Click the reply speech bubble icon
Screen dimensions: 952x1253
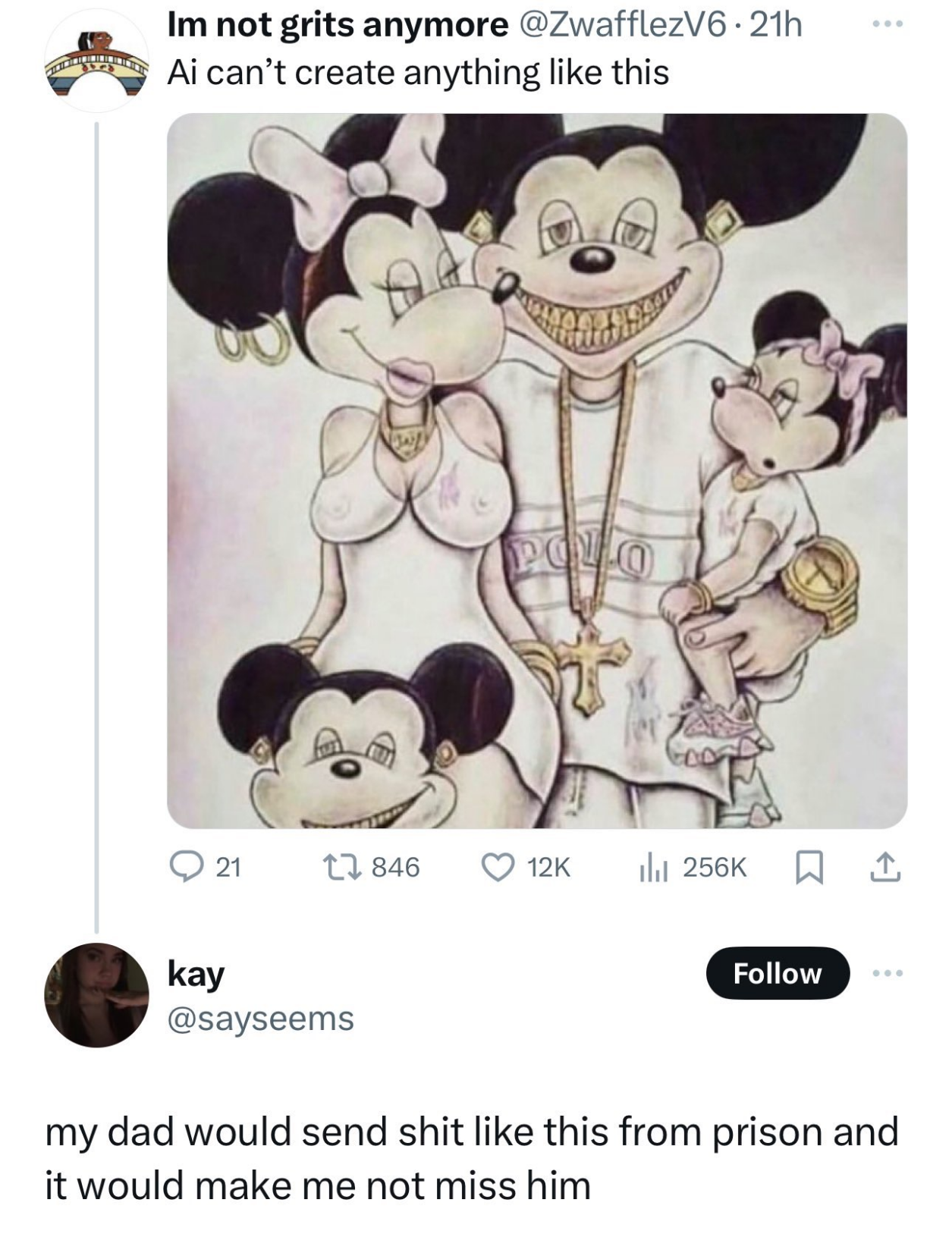coord(184,866)
